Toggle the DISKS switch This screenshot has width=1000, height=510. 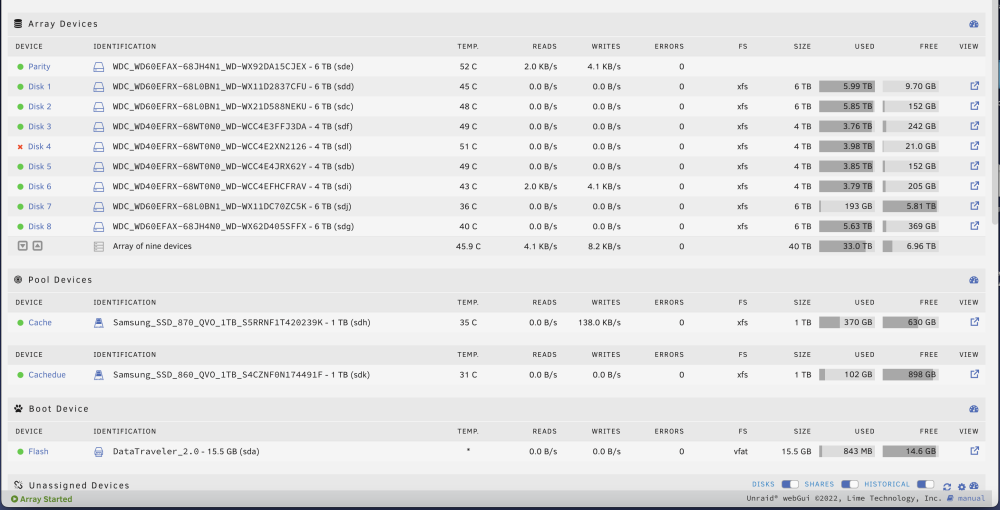tap(790, 484)
